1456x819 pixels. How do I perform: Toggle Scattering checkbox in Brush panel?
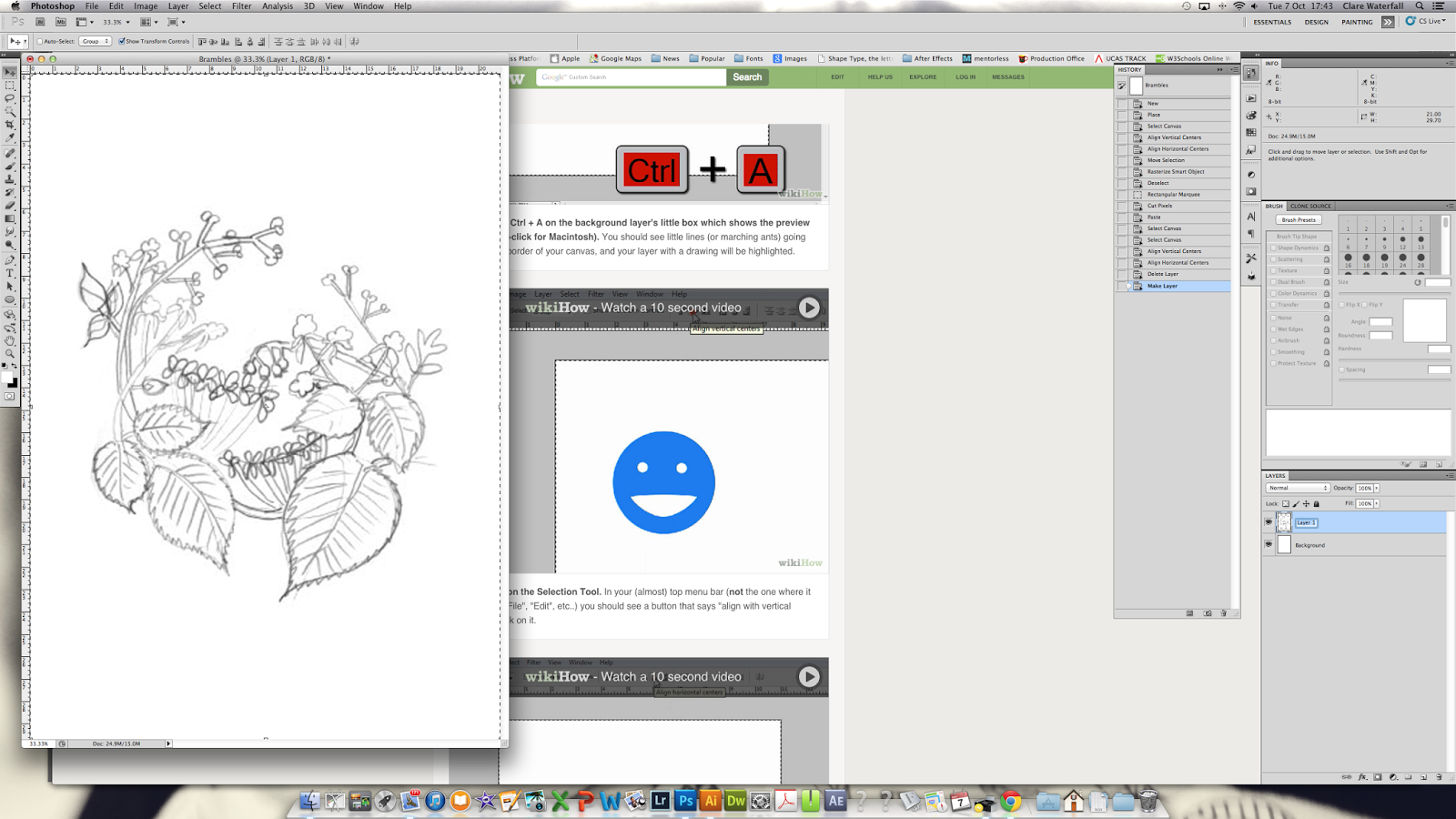[1272, 259]
